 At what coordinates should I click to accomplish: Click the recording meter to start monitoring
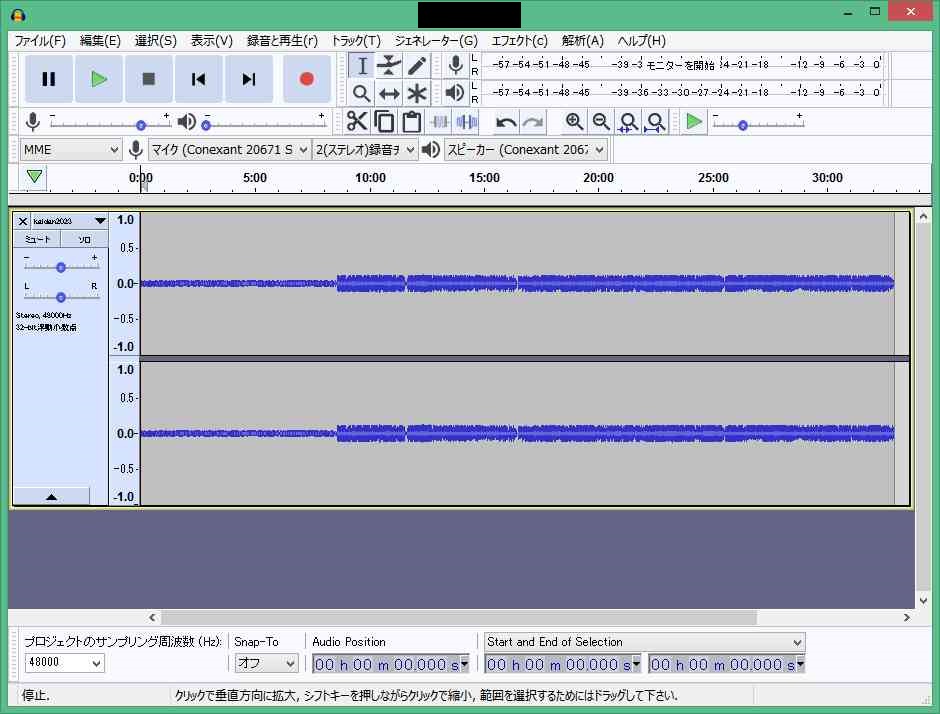pyautogui.click(x=682, y=65)
